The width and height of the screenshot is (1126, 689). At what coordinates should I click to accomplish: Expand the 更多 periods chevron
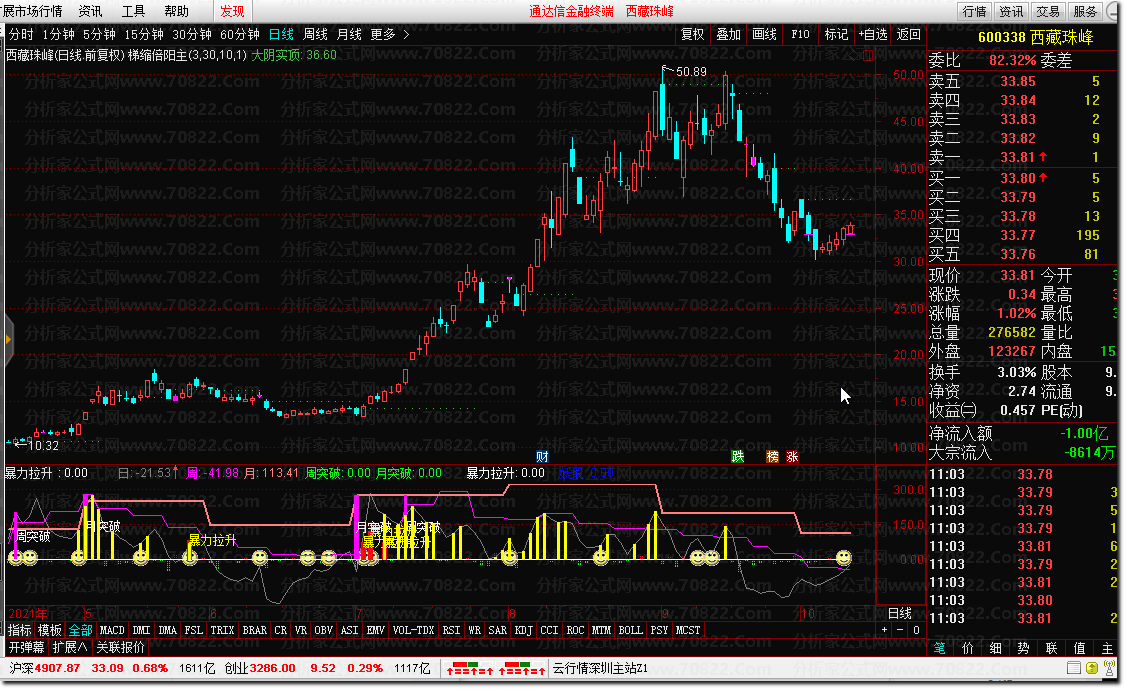[406, 34]
